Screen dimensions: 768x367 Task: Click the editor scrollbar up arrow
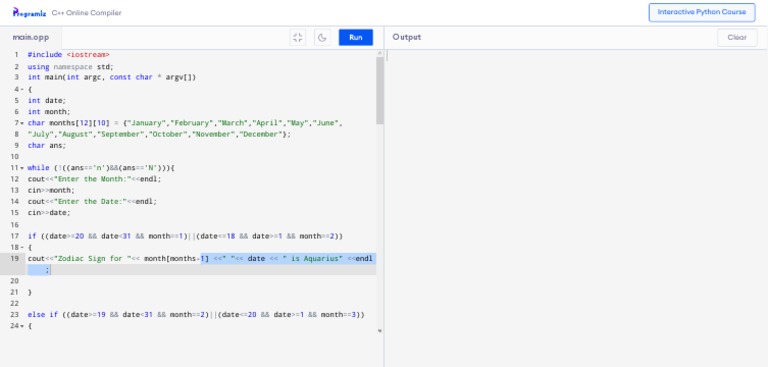(380, 53)
